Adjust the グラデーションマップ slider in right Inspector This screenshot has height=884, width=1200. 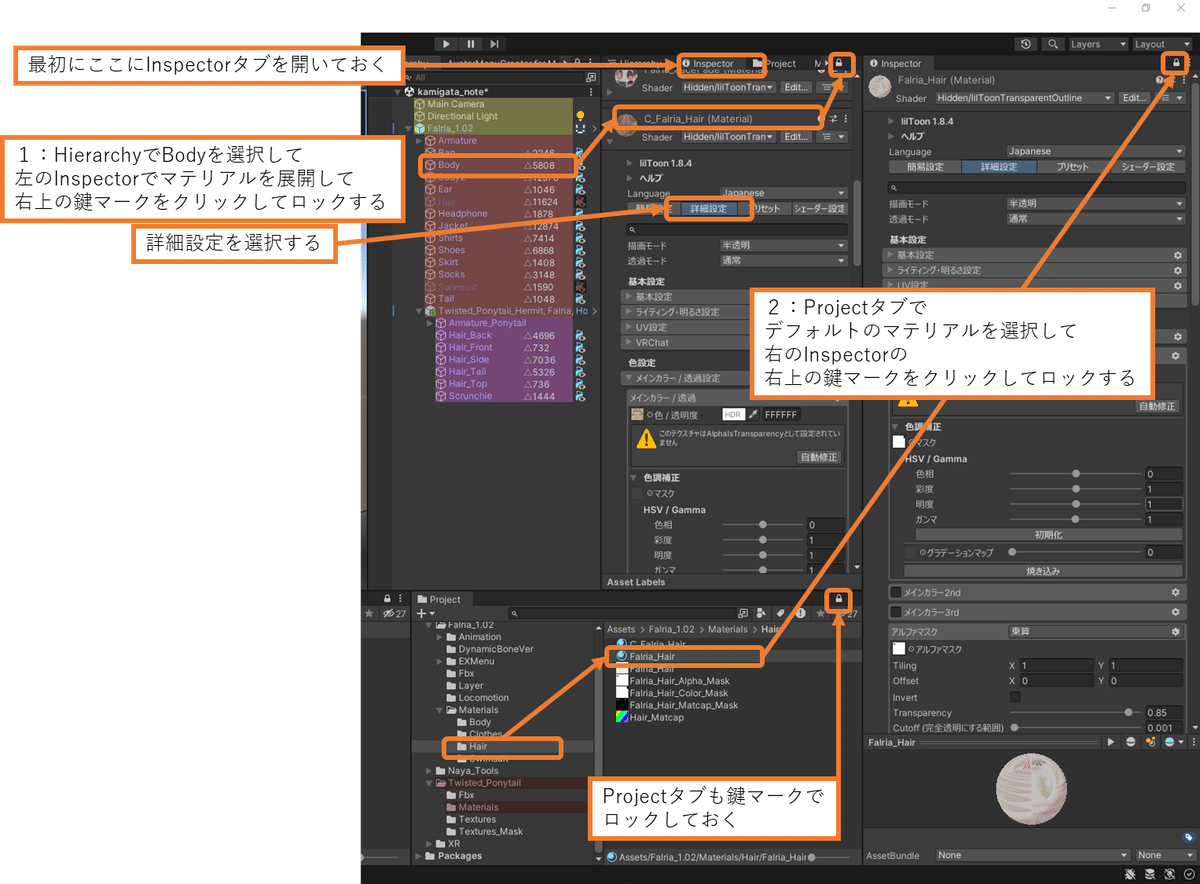click(1075, 552)
